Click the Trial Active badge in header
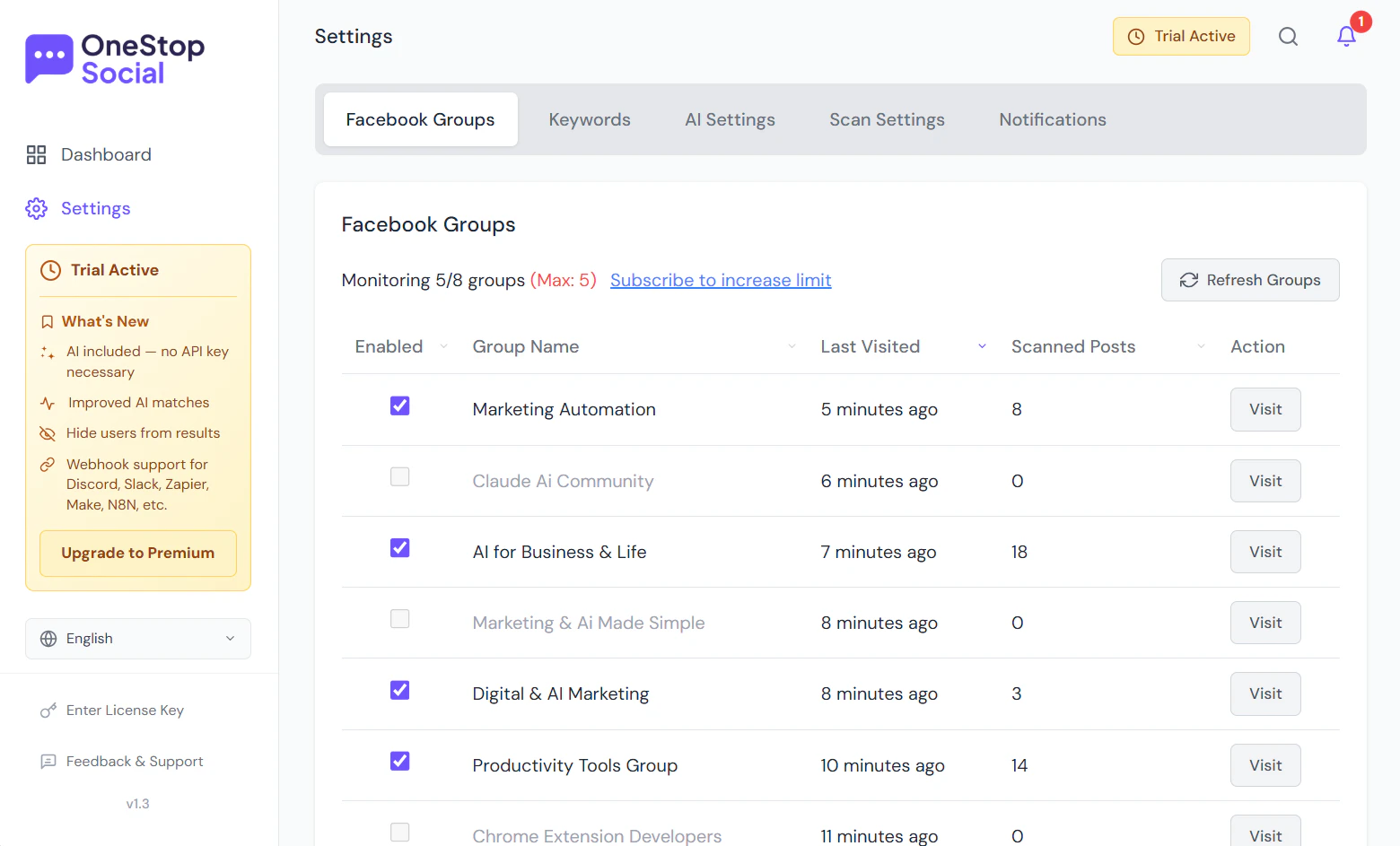Image resolution: width=1400 pixels, height=846 pixels. coord(1181,37)
